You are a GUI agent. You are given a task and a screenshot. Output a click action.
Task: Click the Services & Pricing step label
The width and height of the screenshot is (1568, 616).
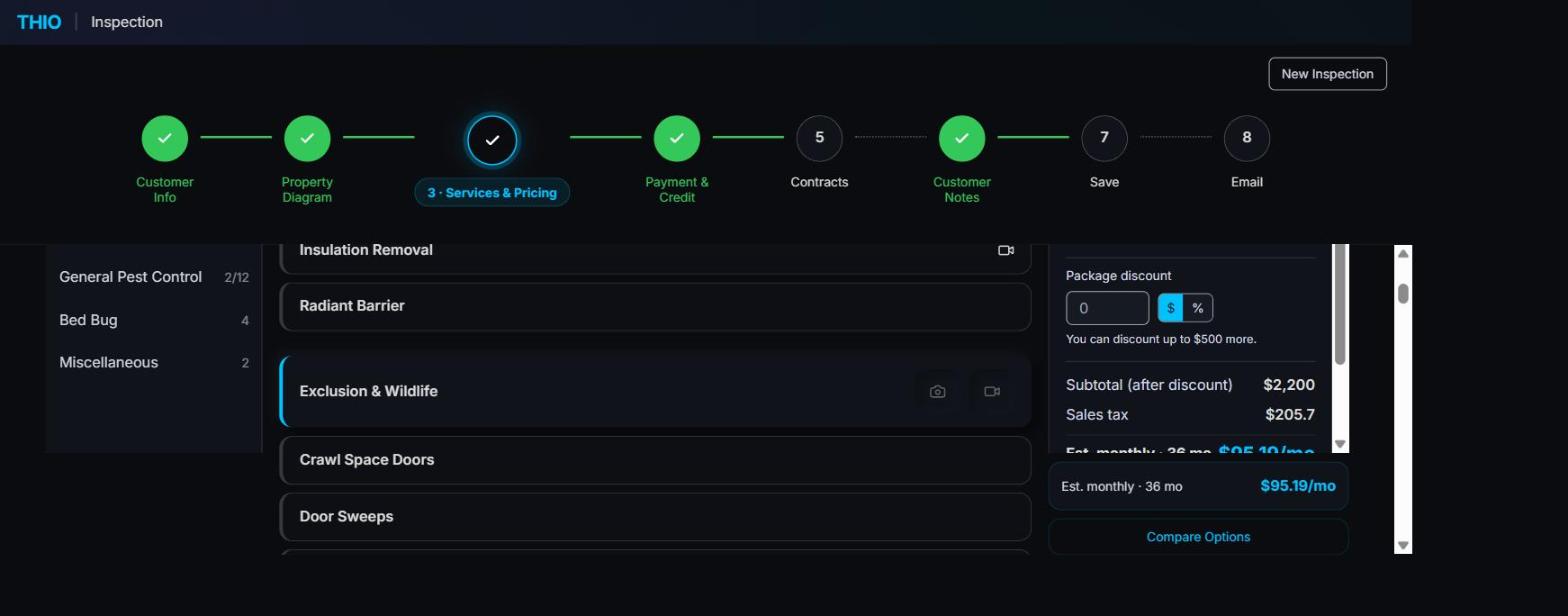coord(492,193)
